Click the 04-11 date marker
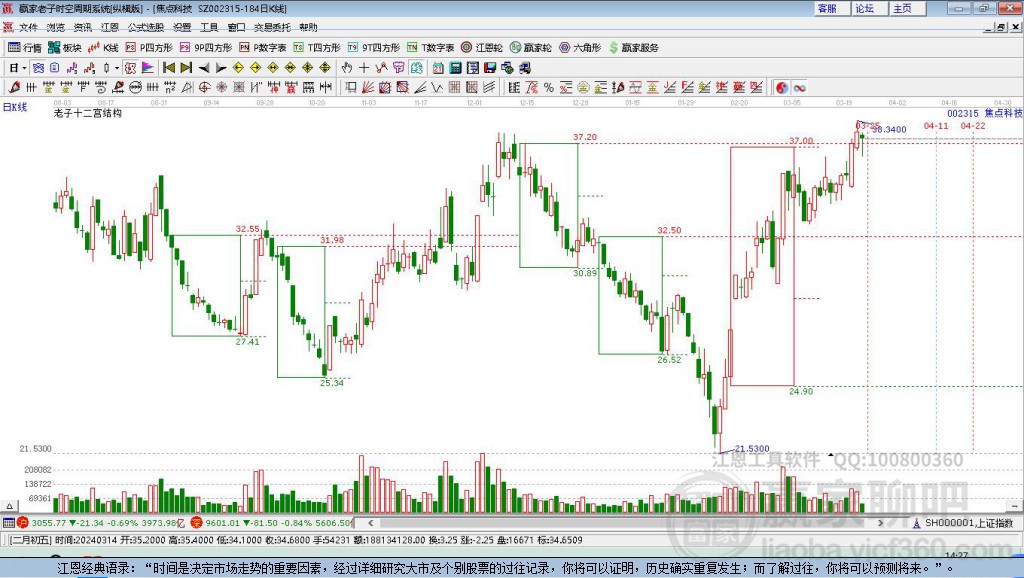 coord(936,125)
